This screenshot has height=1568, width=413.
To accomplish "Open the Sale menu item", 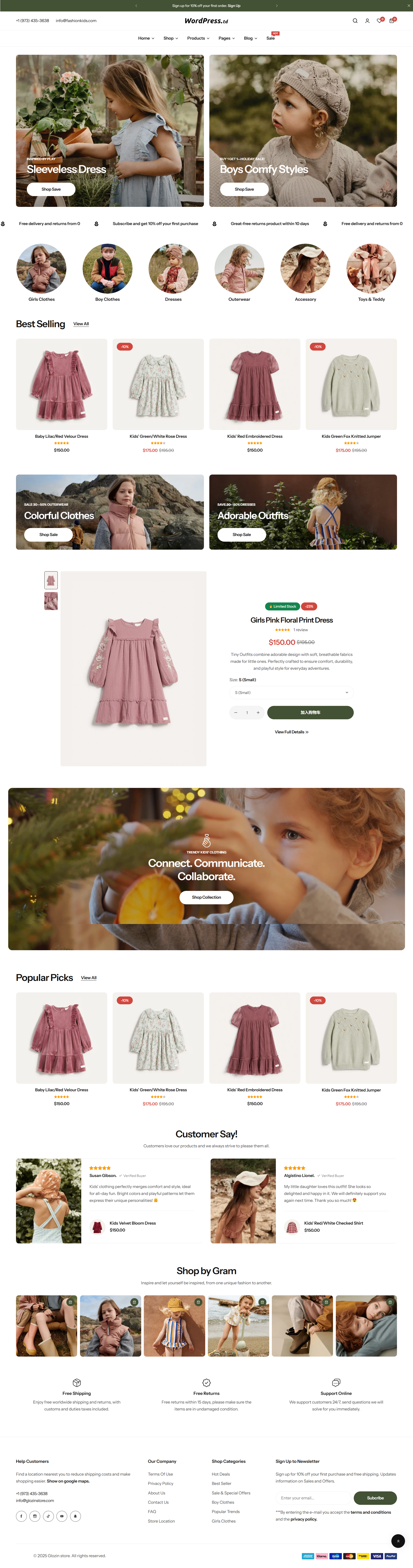I will [271, 38].
